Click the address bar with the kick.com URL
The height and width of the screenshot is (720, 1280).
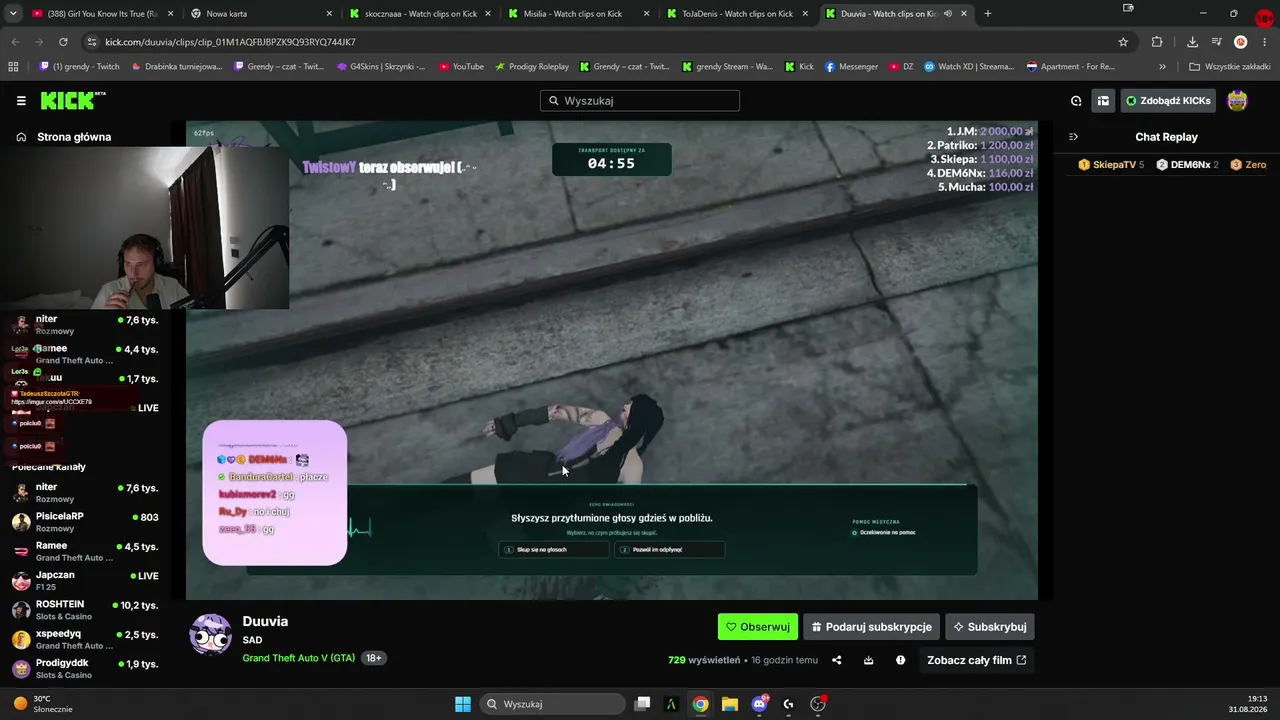(x=600, y=42)
